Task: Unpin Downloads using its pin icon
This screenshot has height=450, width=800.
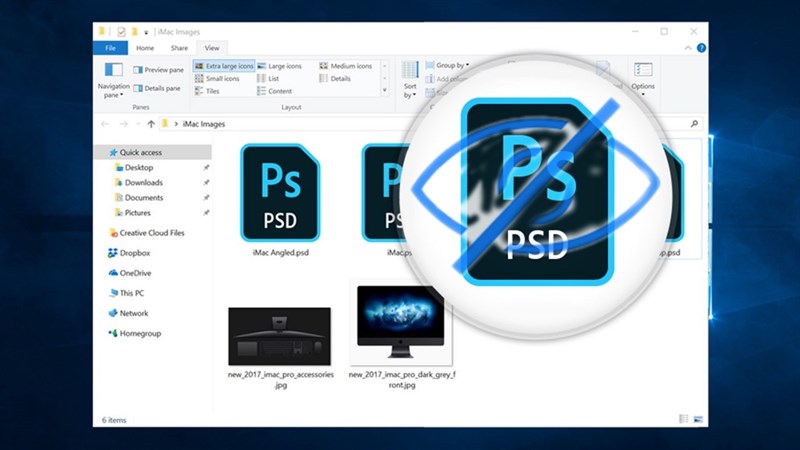Action: 206,183
